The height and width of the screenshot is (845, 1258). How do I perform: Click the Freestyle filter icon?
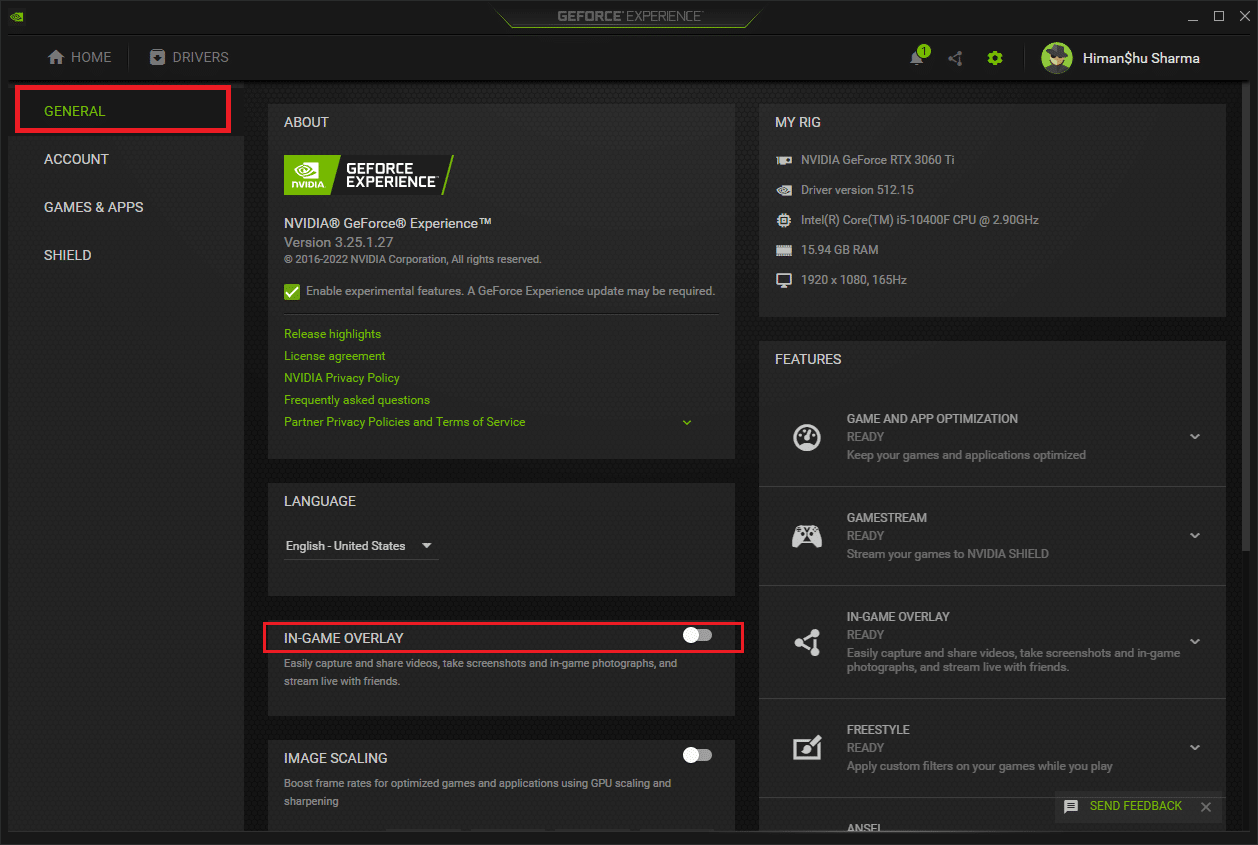pyautogui.click(x=807, y=748)
